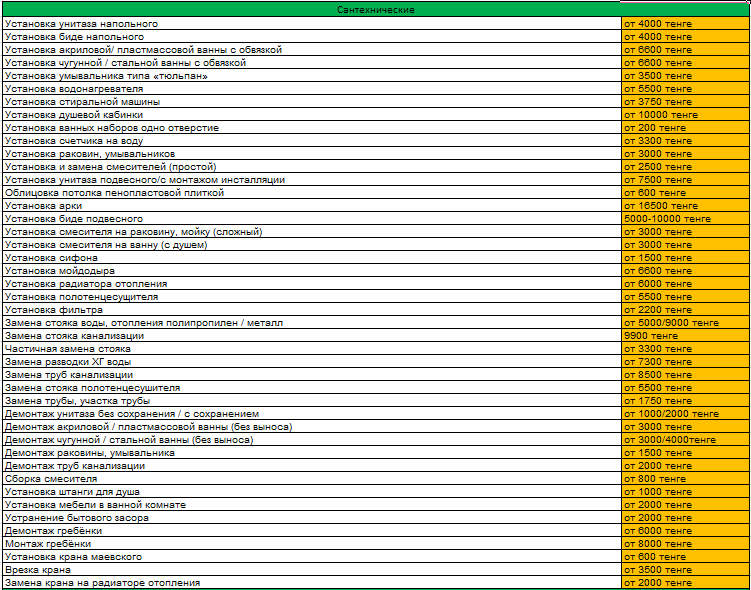This screenshot has width=751, height=590.
Task: Select the 'от 8000 тенге' price cell
Action: click(x=685, y=544)
